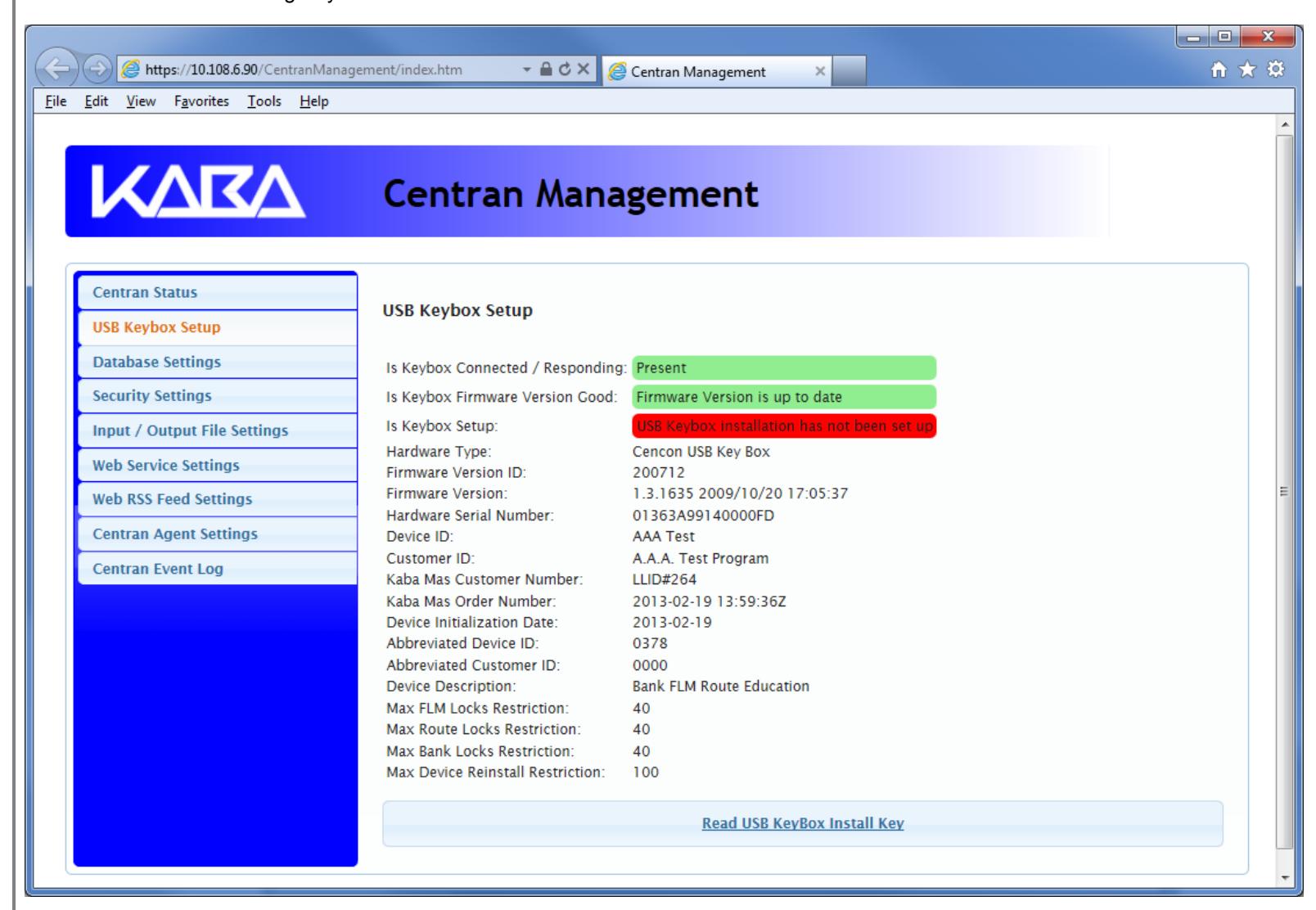
Task: Click firmware version "1.3.1635 2009/10/20 17:05:37"
Action: 741,494
